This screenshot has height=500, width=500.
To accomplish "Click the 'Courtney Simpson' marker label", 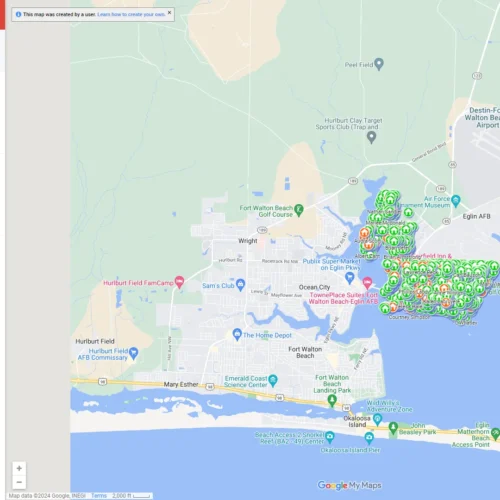I will click(x=409, y=317).
